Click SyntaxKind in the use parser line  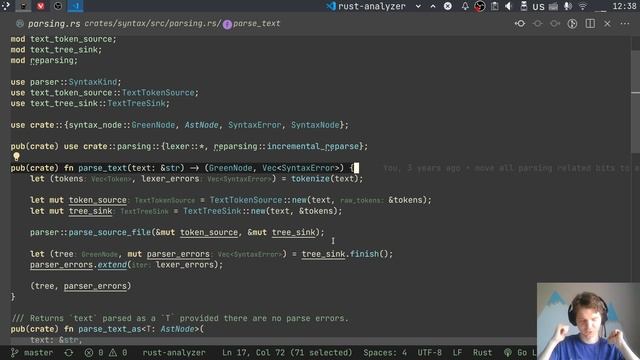click(x=92, y=82)
